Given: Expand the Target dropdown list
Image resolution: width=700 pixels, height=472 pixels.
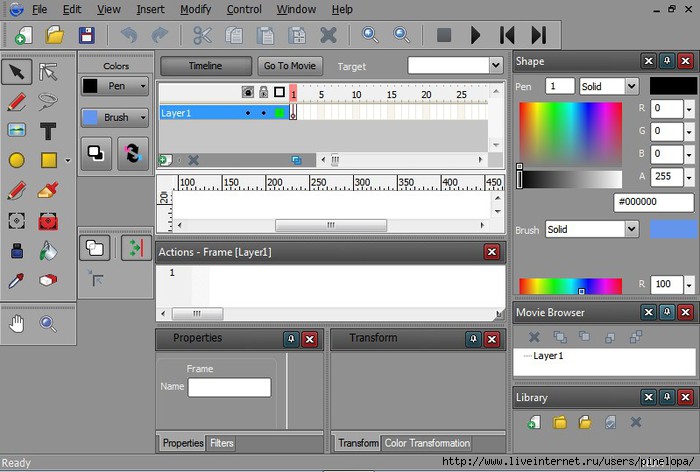Looking at the screenshot, I should coord(495,65).
